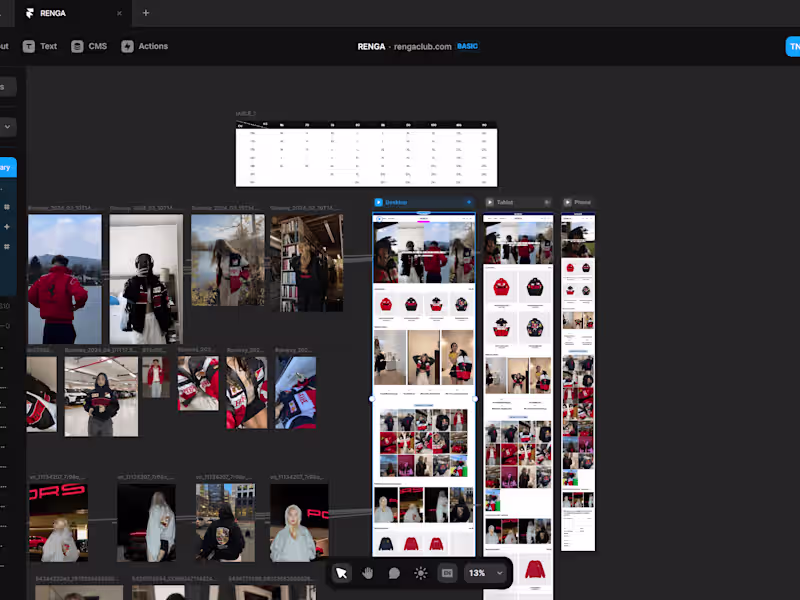Open the zoom percentage dropdown

coord(486,573)
